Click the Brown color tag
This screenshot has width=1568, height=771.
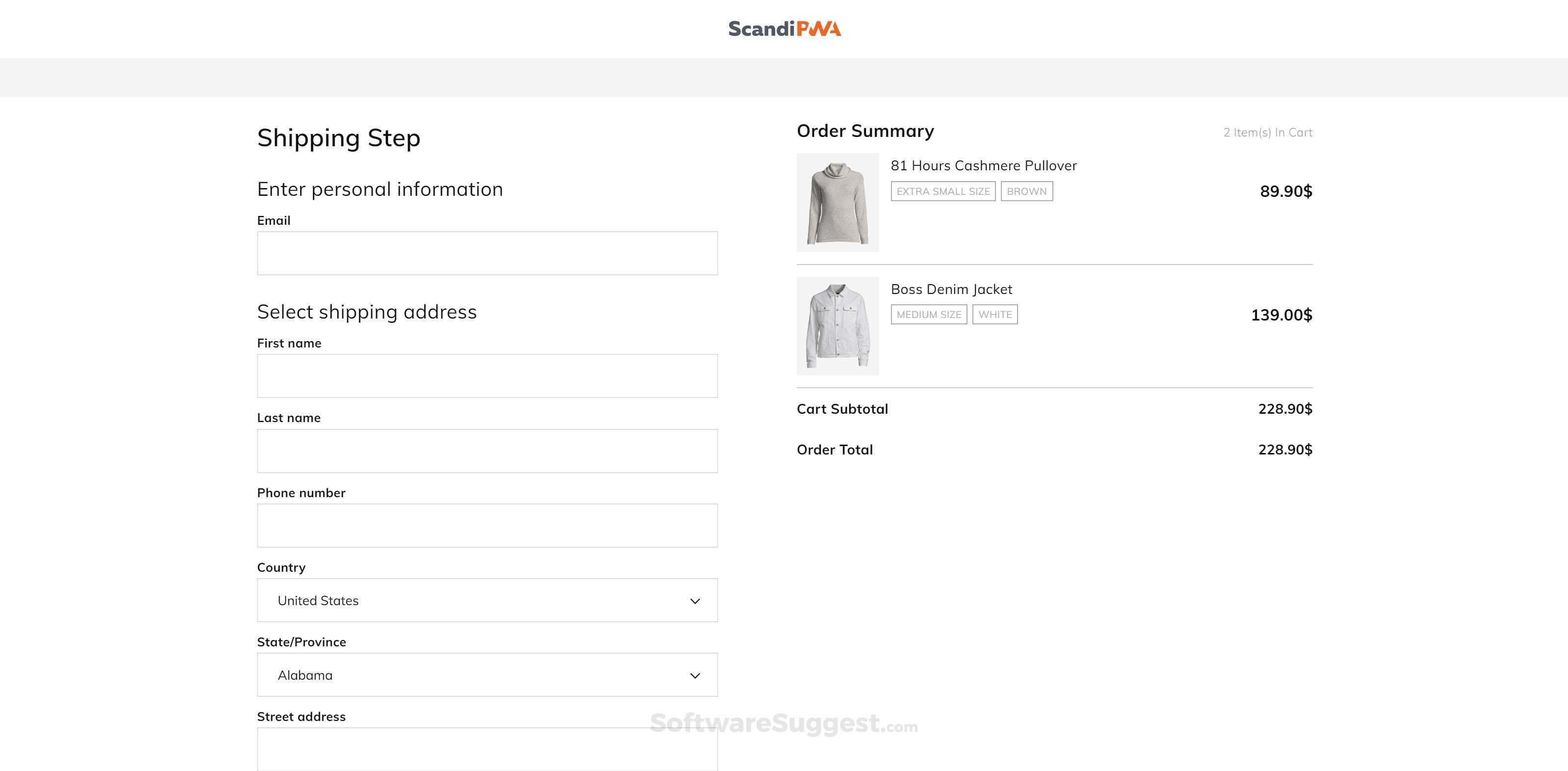(1026, 191)
